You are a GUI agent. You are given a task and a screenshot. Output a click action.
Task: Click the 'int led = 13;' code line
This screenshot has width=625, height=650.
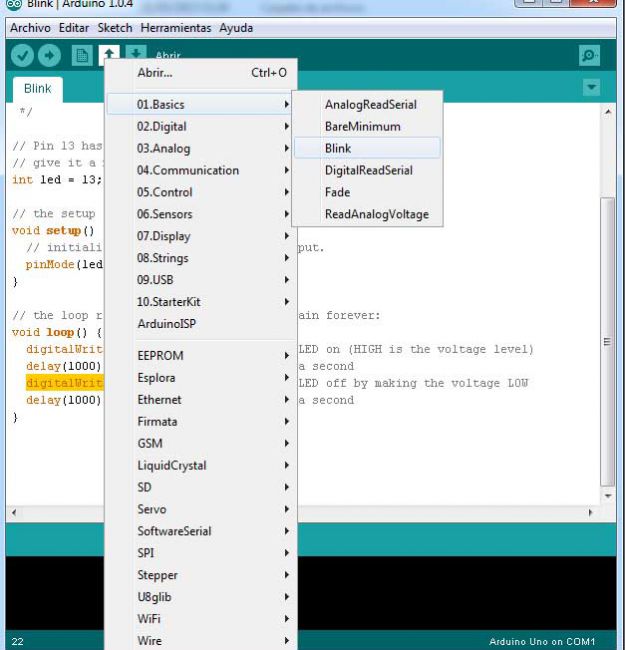pos(57,180)
